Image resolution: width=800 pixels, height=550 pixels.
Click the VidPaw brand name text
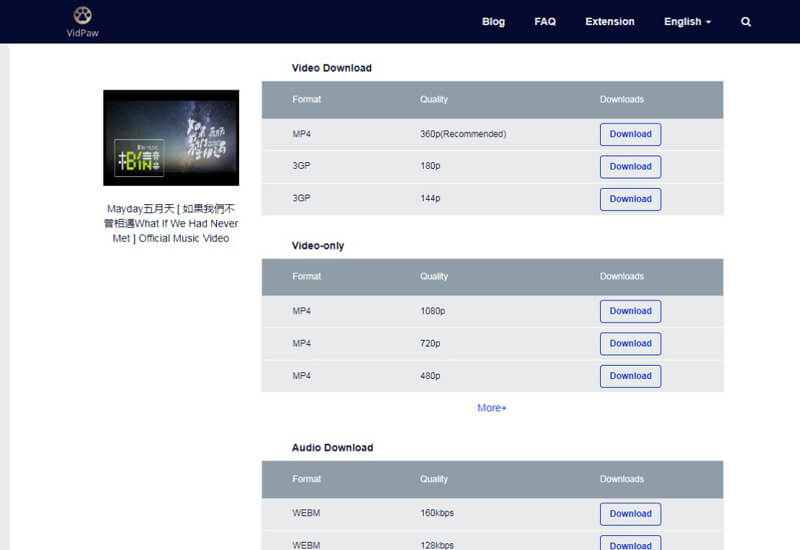[x=83, y=33]
